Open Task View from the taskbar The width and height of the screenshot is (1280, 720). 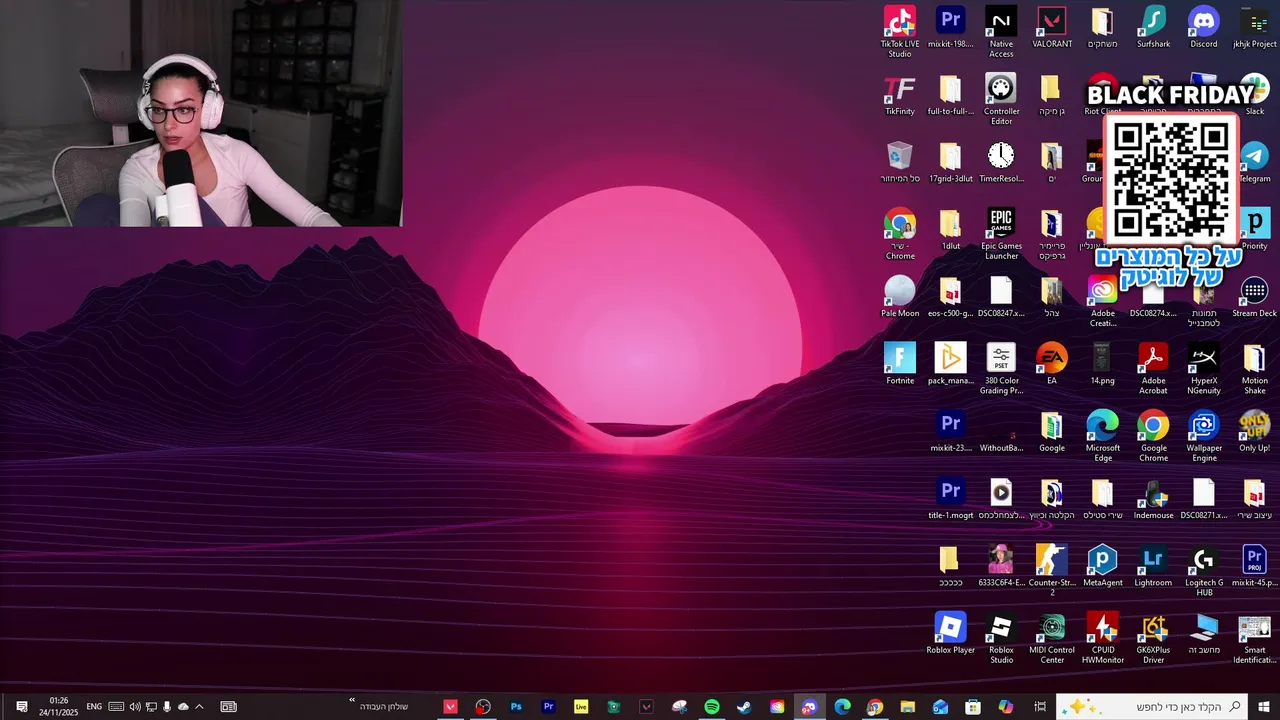1040,707
